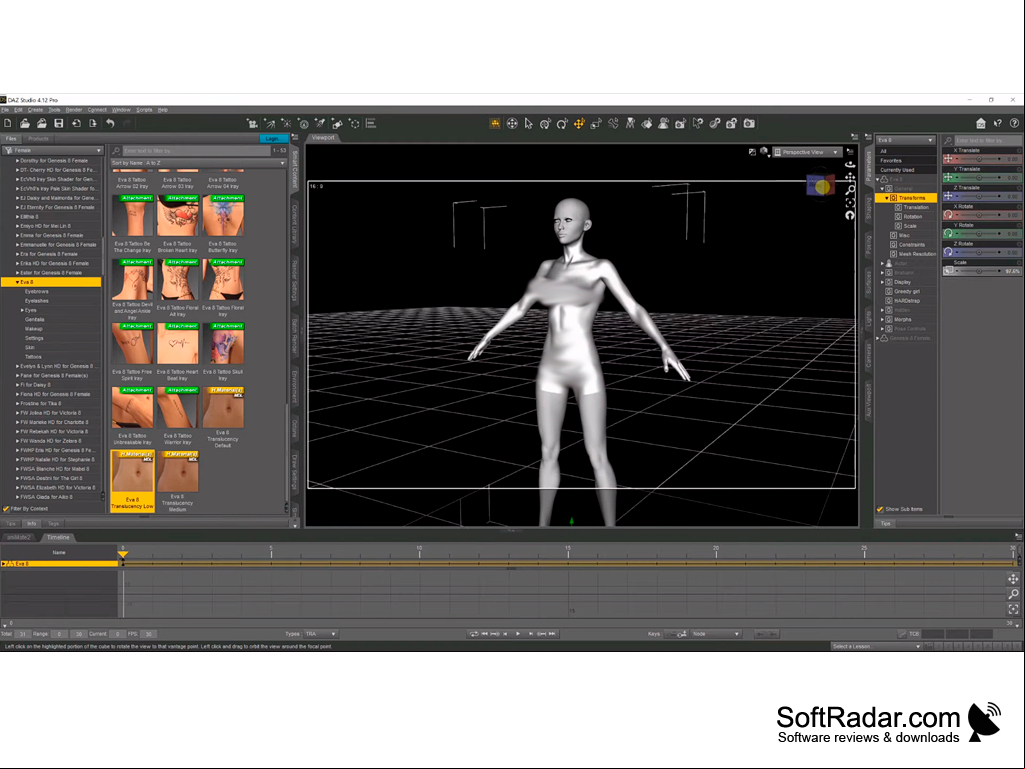Open the Select a Lesson dropdown
This screenshot has width=1025, height=769.
click(876, 646)
